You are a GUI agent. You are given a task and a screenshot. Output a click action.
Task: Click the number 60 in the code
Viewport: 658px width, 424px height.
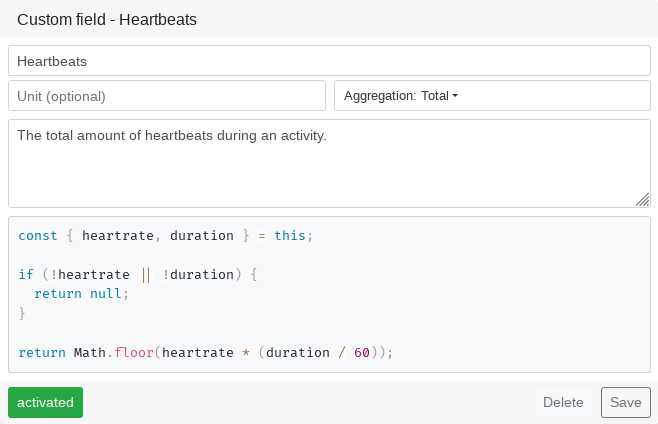click(x=362, y=352)
